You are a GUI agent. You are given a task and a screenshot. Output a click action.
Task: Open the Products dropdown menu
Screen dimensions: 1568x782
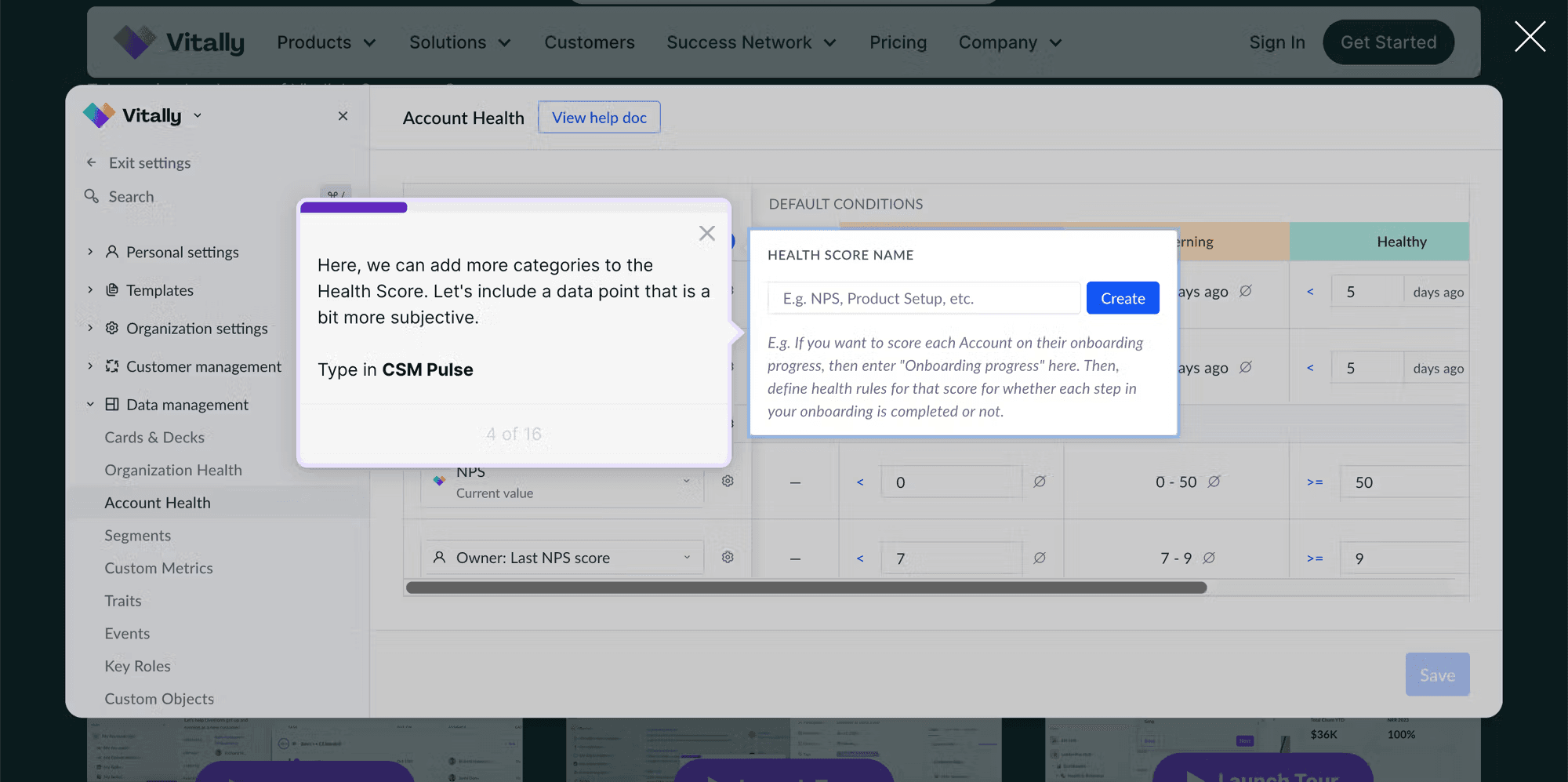click(326, 42)
